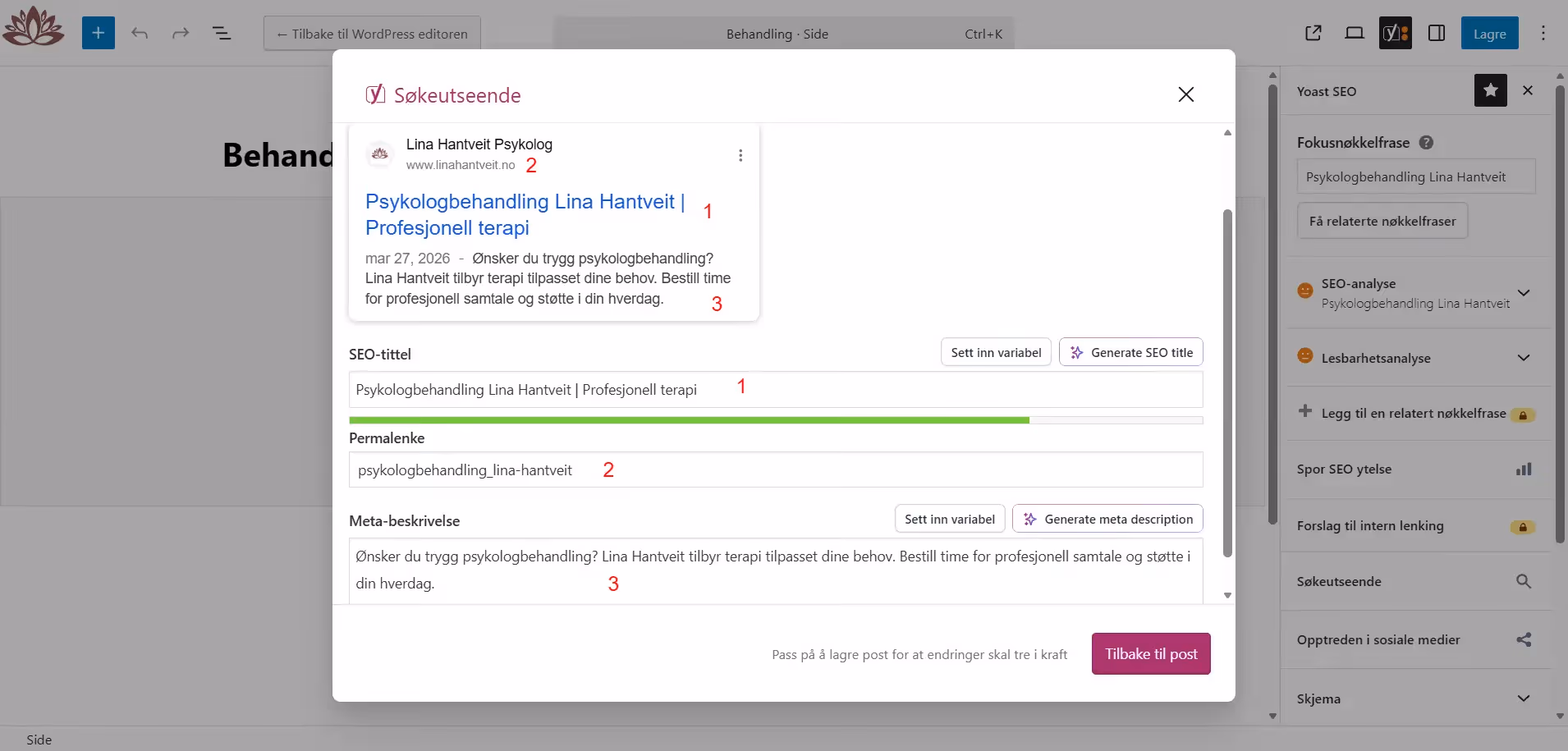1568x751 pixels.
Task: Click the Fokusnøkkelfrase input field
Action: click(x=1416, y=176)
